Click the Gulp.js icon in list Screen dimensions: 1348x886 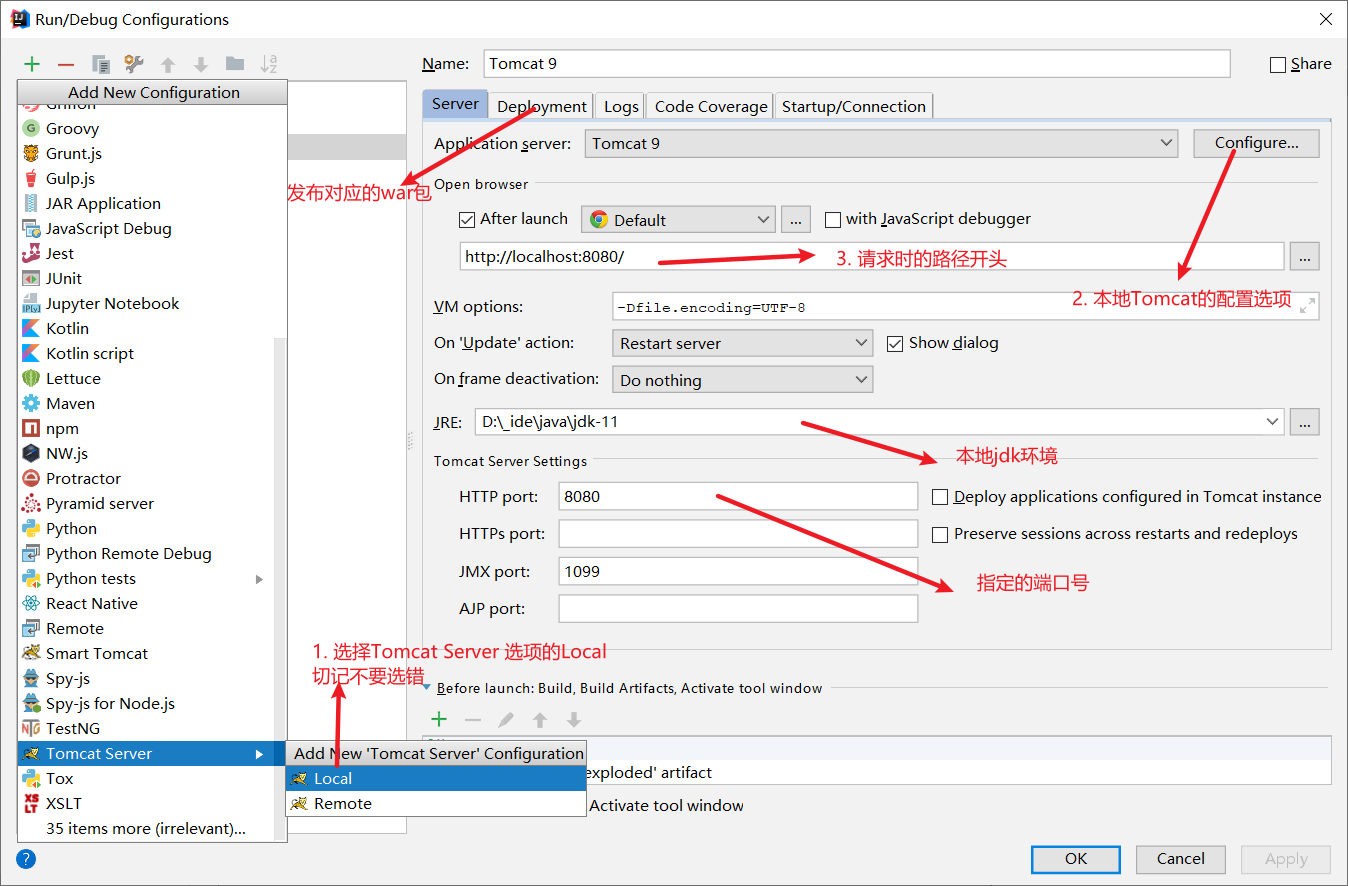tap(31, 178)
